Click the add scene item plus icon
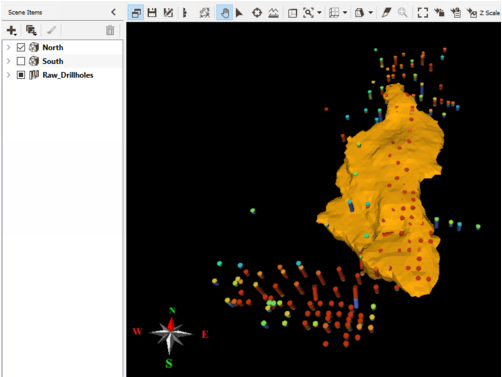The width and height of the screenshot is (502, 377). [x=11, y=31]
